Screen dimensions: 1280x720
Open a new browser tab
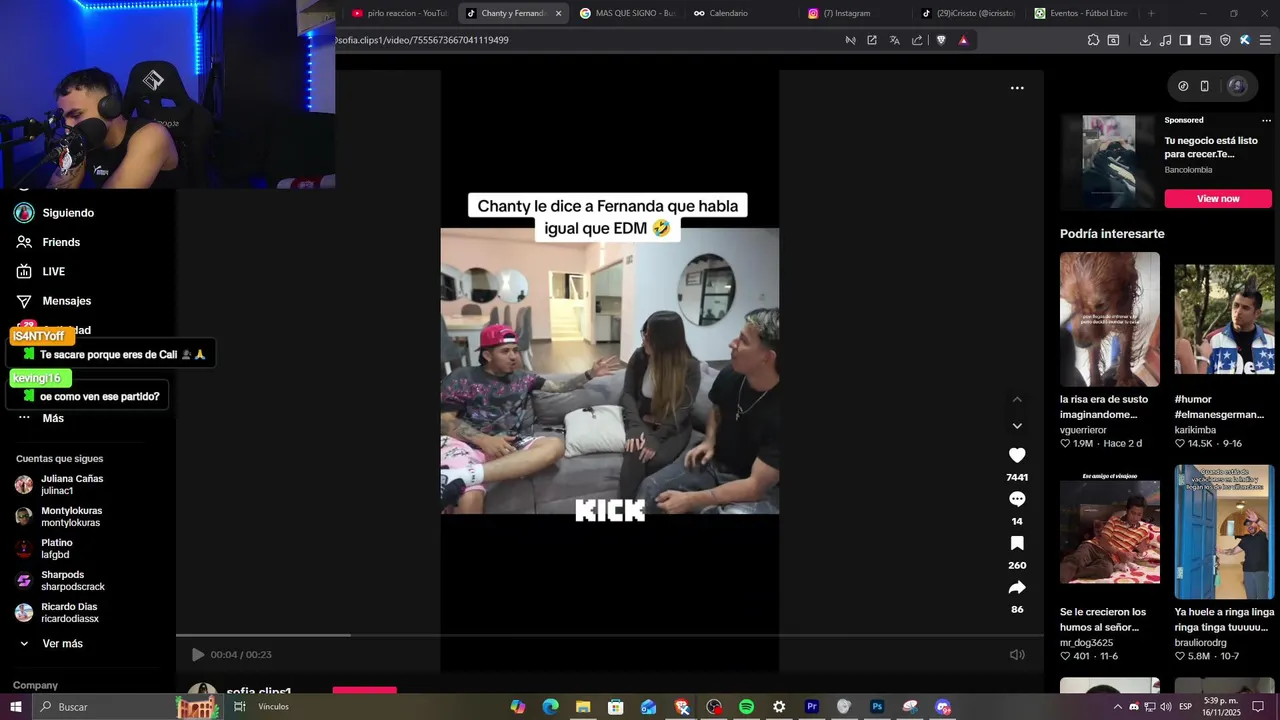[x=1151, y=13]
